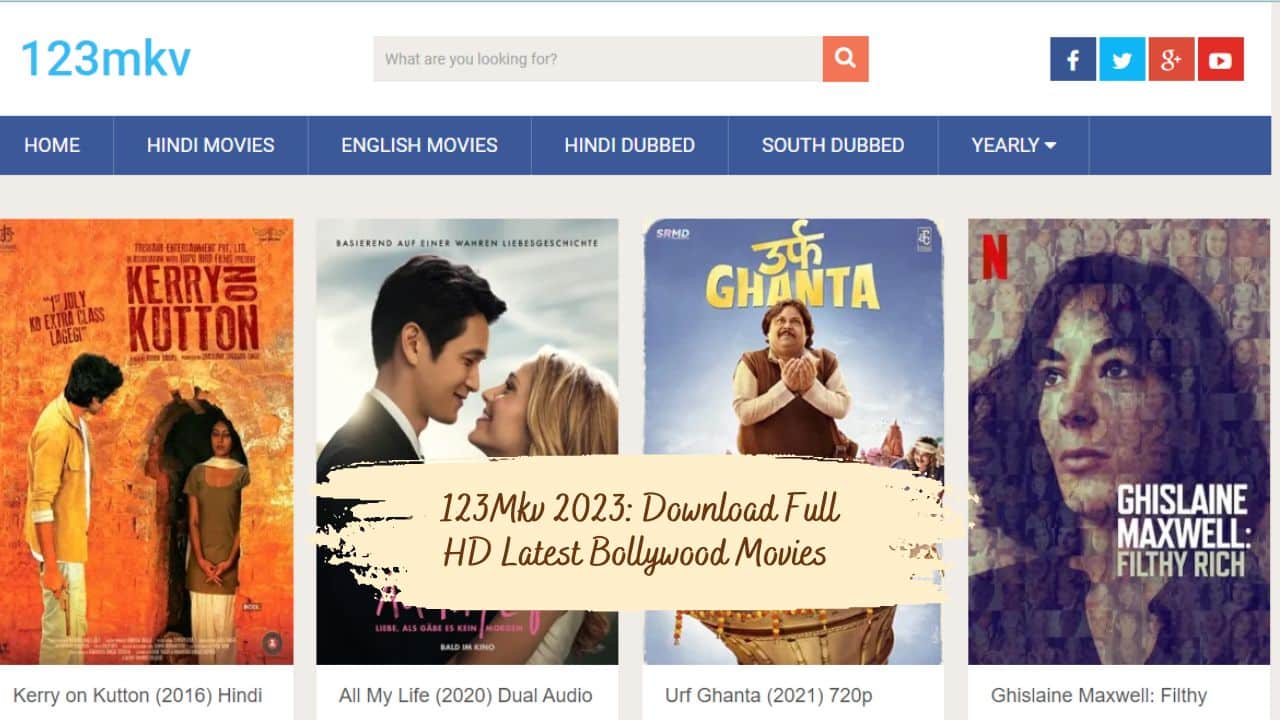Click the 'Ghislaine Maxwell: Filthy' title link
The image size is (1280, 720).
click(1099, 695)
